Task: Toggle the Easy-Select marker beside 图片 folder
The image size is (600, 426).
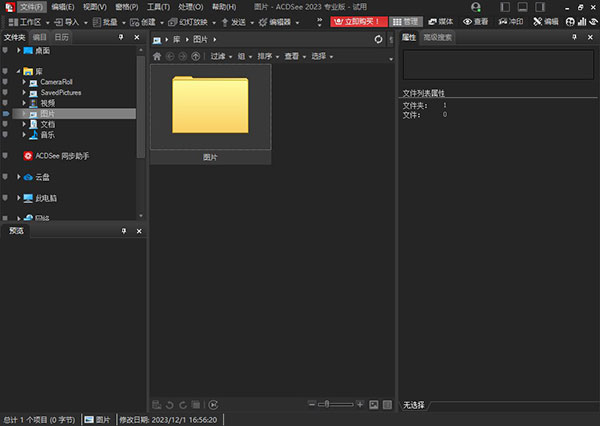Action: tap(6, 114)
